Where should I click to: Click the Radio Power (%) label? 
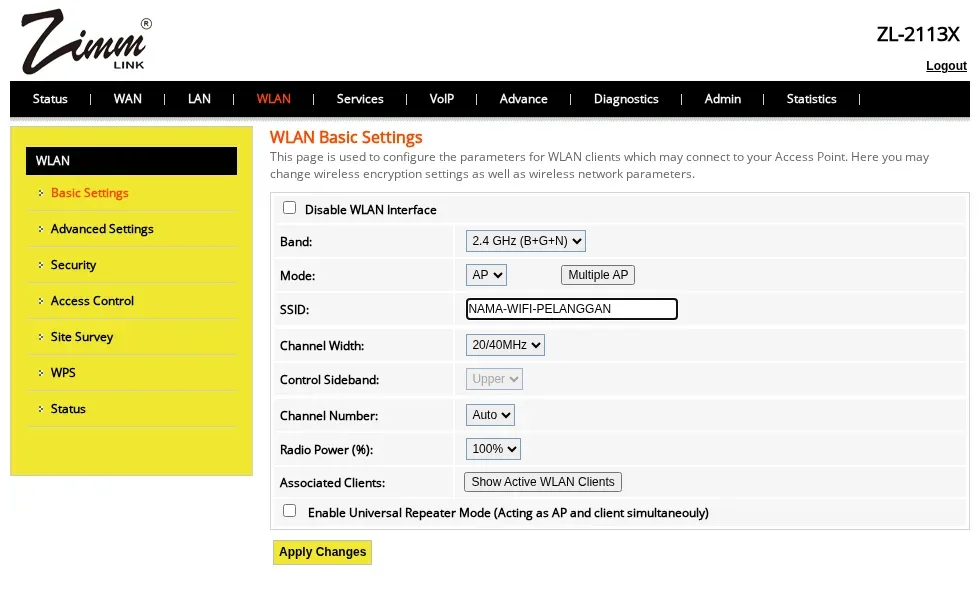pos(326,450)
